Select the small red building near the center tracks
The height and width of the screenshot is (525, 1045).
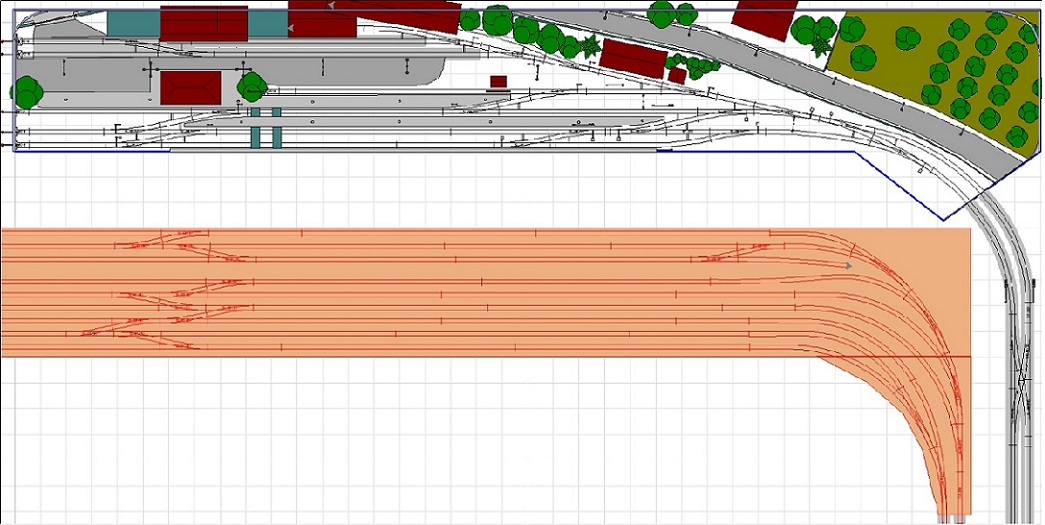pos(498,82)
